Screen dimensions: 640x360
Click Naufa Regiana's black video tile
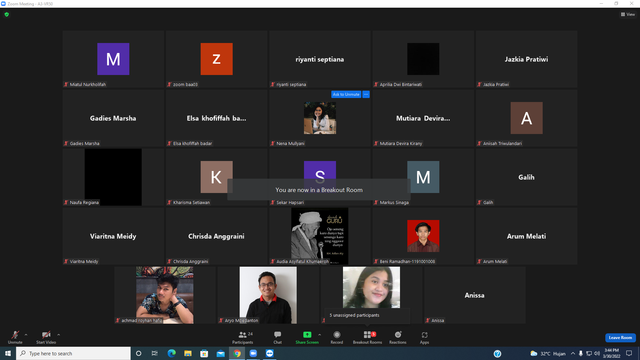(113, 177)
